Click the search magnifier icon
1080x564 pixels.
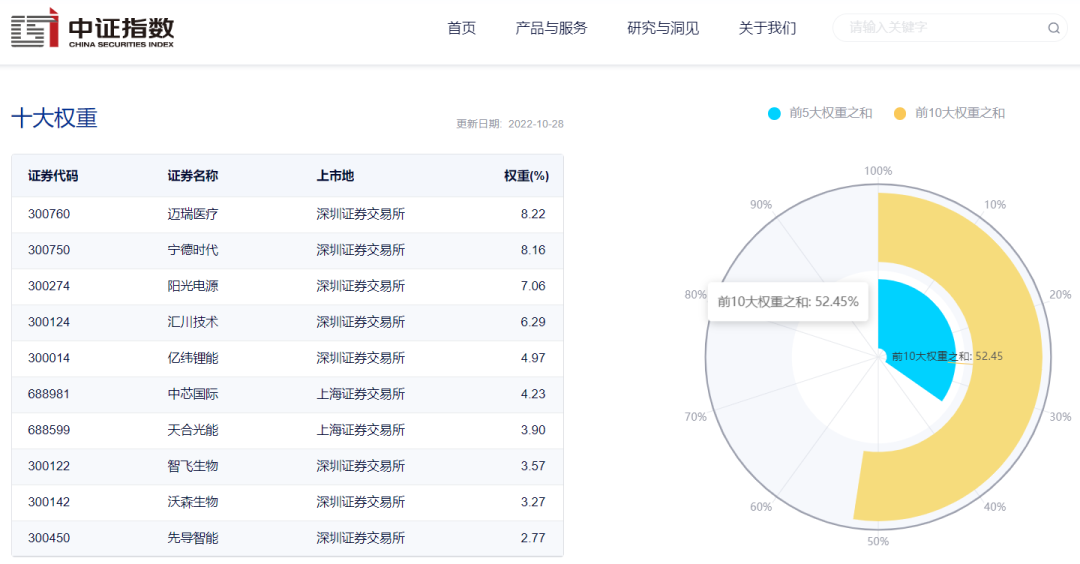(1053, 28)
